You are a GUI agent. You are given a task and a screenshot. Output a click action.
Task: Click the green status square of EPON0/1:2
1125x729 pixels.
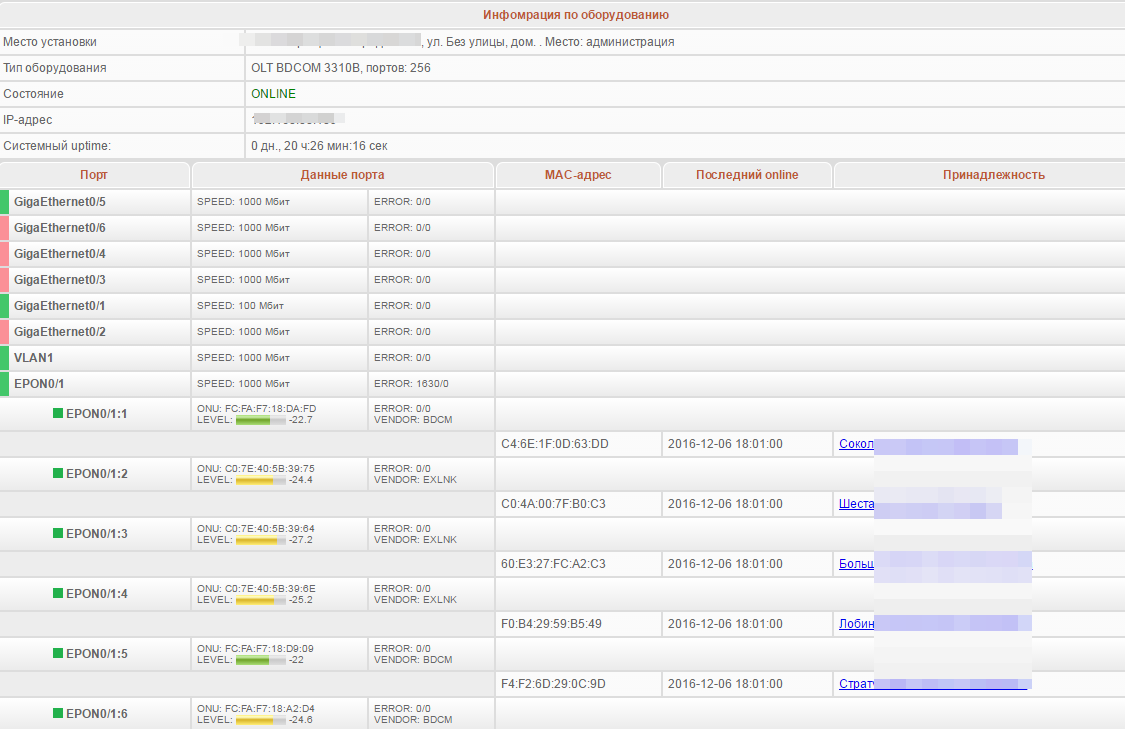58,473
